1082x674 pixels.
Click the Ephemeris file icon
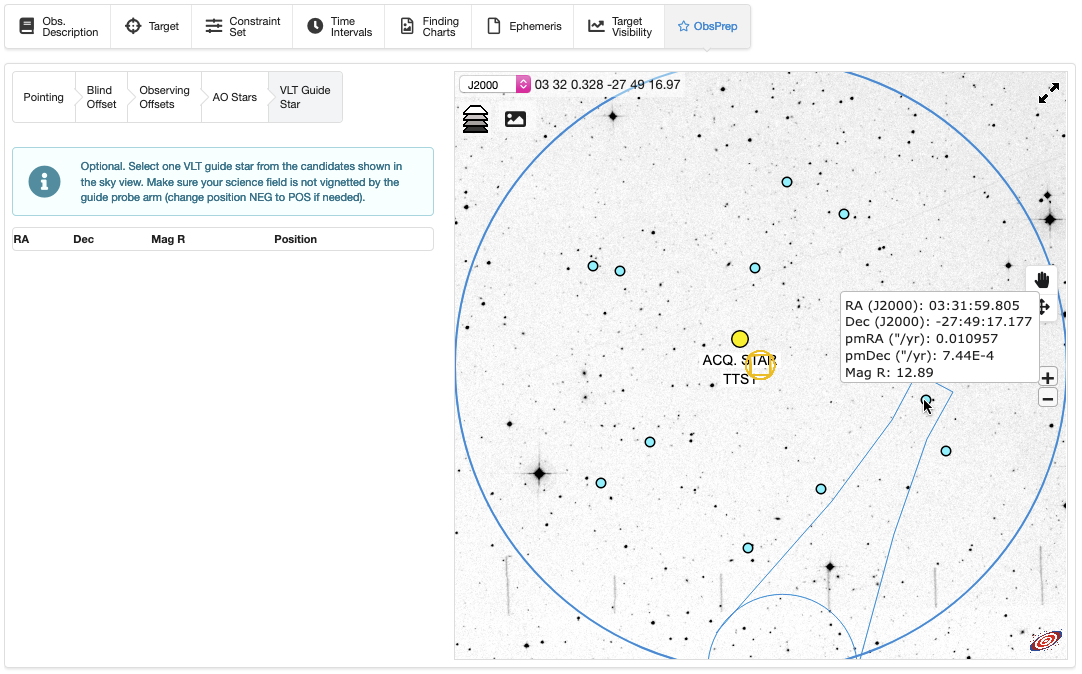point(493,26)
